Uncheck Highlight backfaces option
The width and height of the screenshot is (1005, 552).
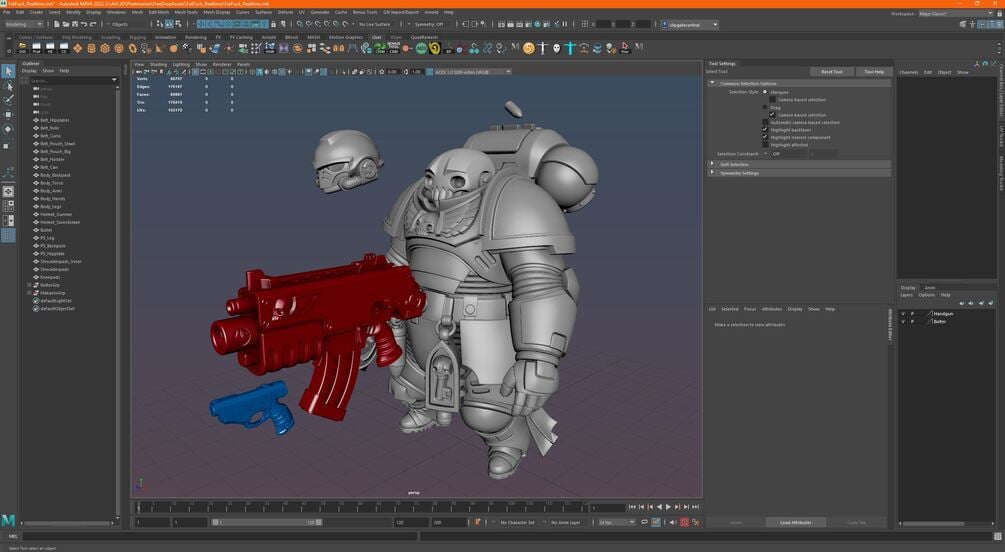coord(765,130)
